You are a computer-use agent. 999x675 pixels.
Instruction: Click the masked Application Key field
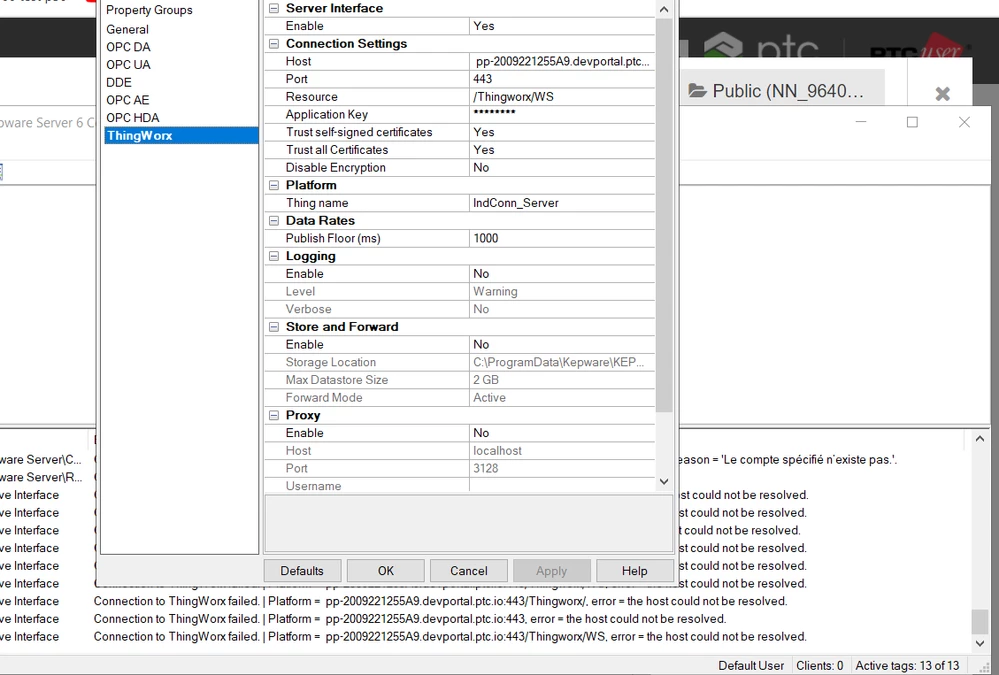(562, 115)
